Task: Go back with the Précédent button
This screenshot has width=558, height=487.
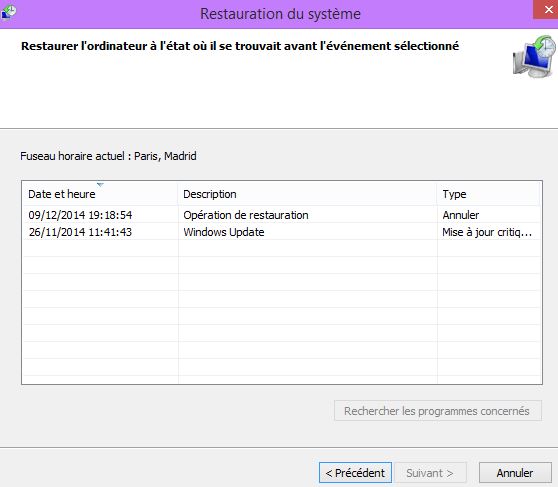Action: (355, 473)
